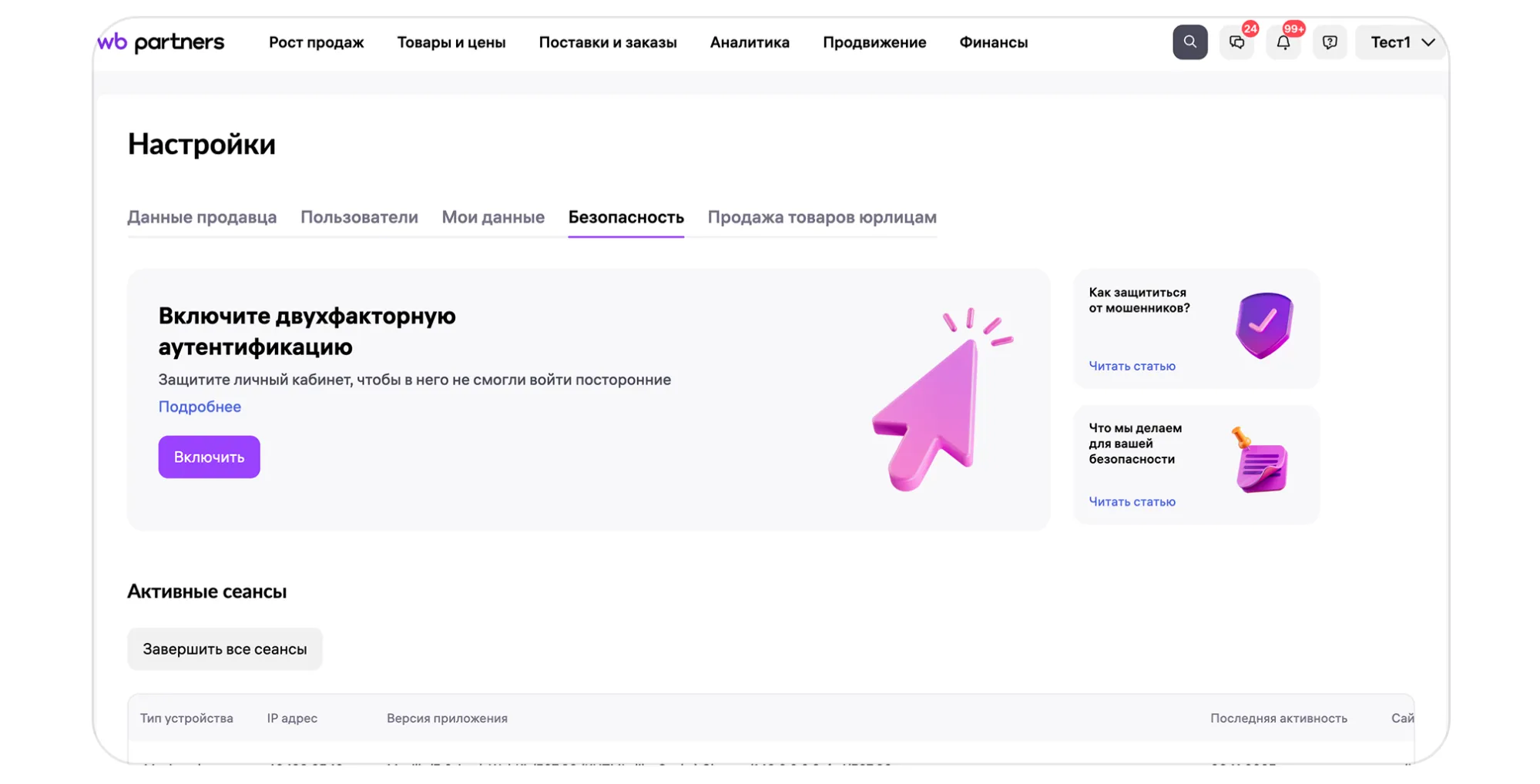
Task: Open the Рост продаж menu
Action: click(316, 42)
